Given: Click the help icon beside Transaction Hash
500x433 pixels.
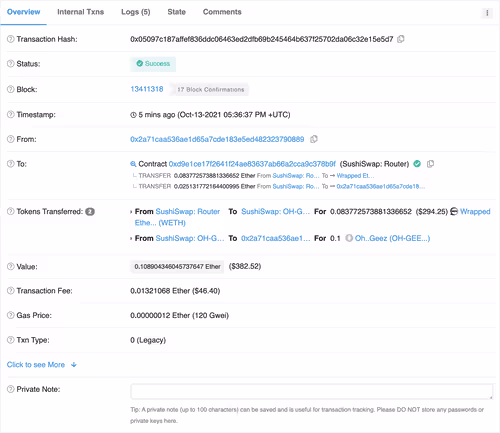Looking at the screenshot, I should tap(11, 39).
